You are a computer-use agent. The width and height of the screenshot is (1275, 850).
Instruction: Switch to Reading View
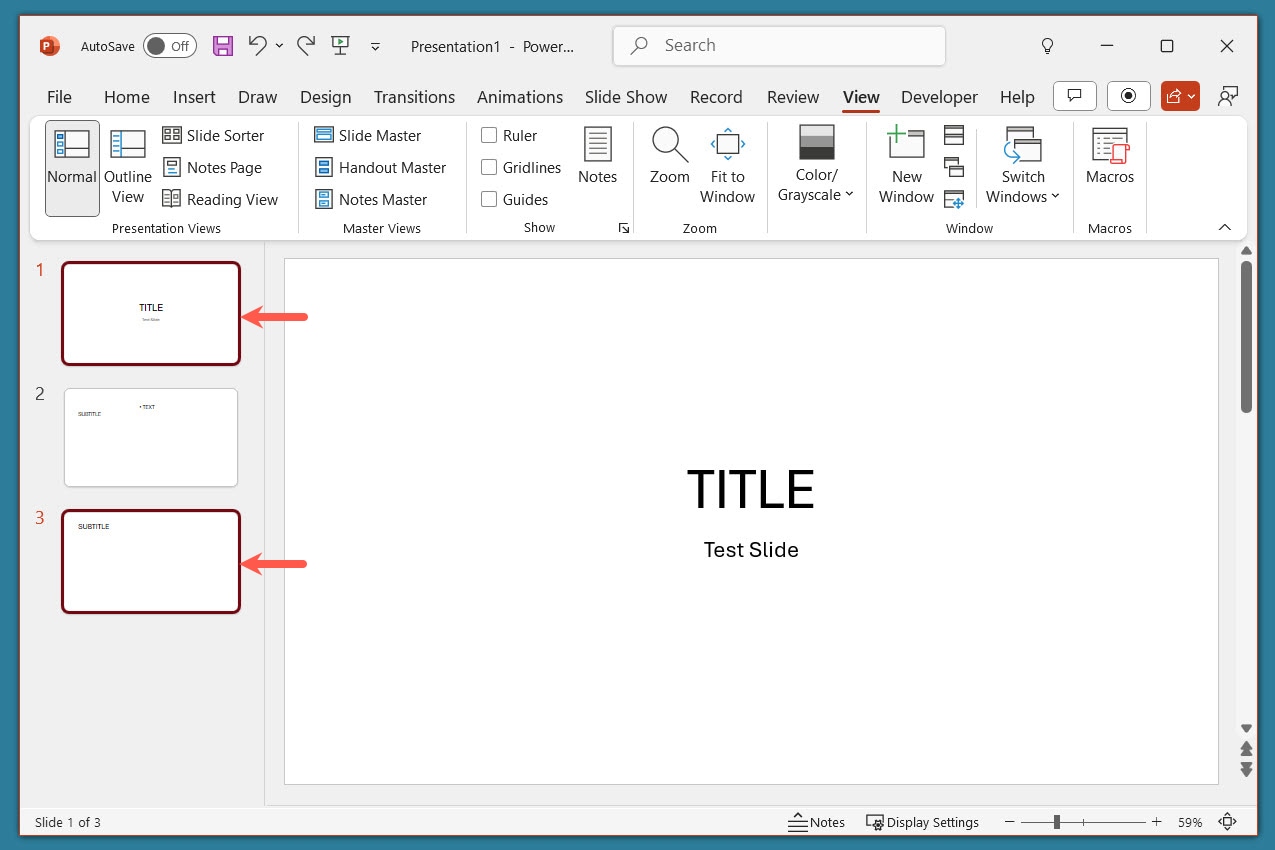[x=220, y=199]
